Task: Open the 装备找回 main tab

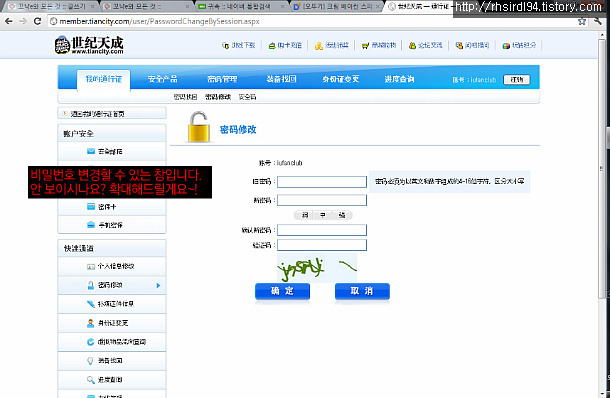Action: [281, 79]
